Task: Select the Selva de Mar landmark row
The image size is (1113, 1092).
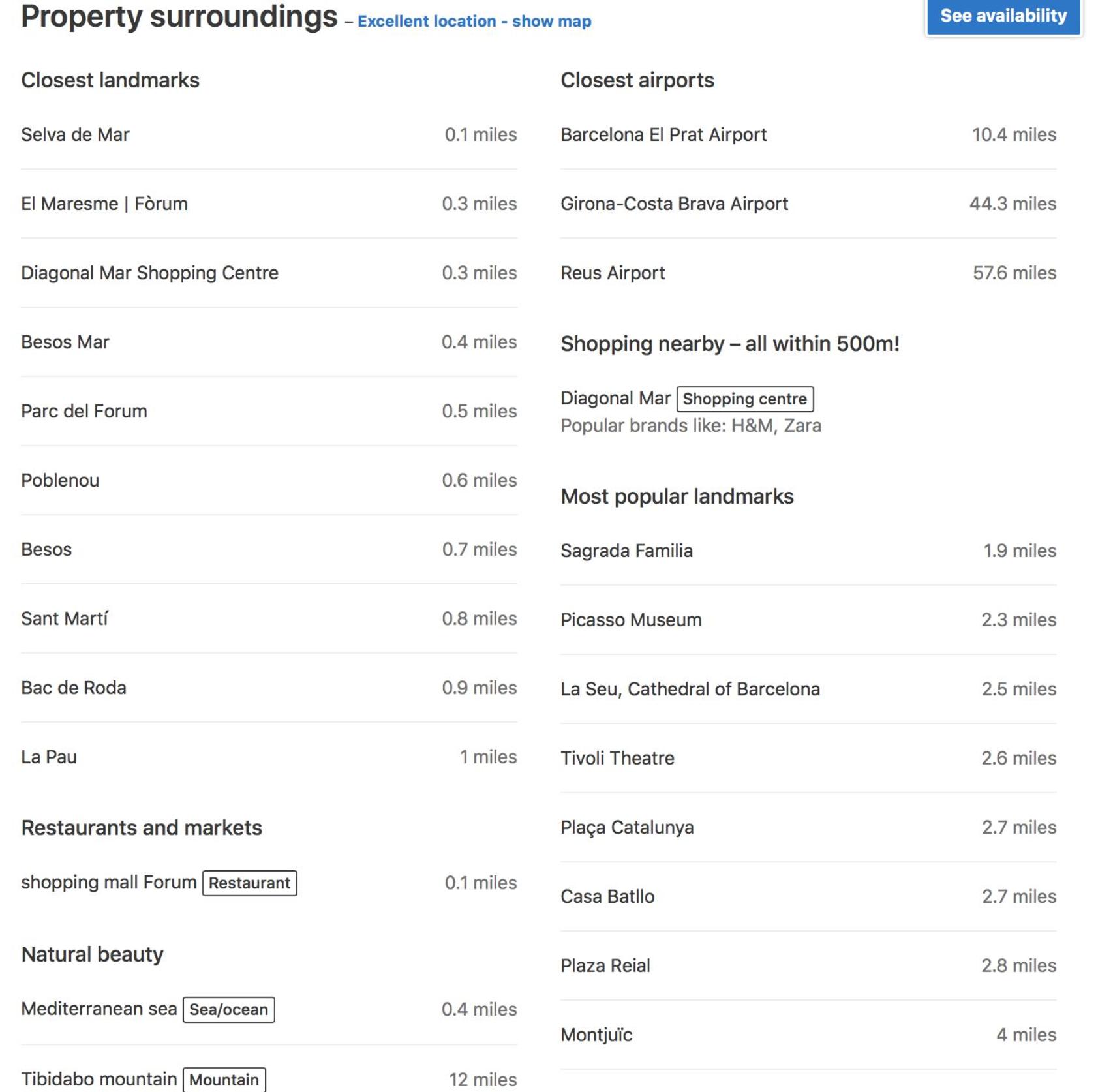Action: click(269, 134)
